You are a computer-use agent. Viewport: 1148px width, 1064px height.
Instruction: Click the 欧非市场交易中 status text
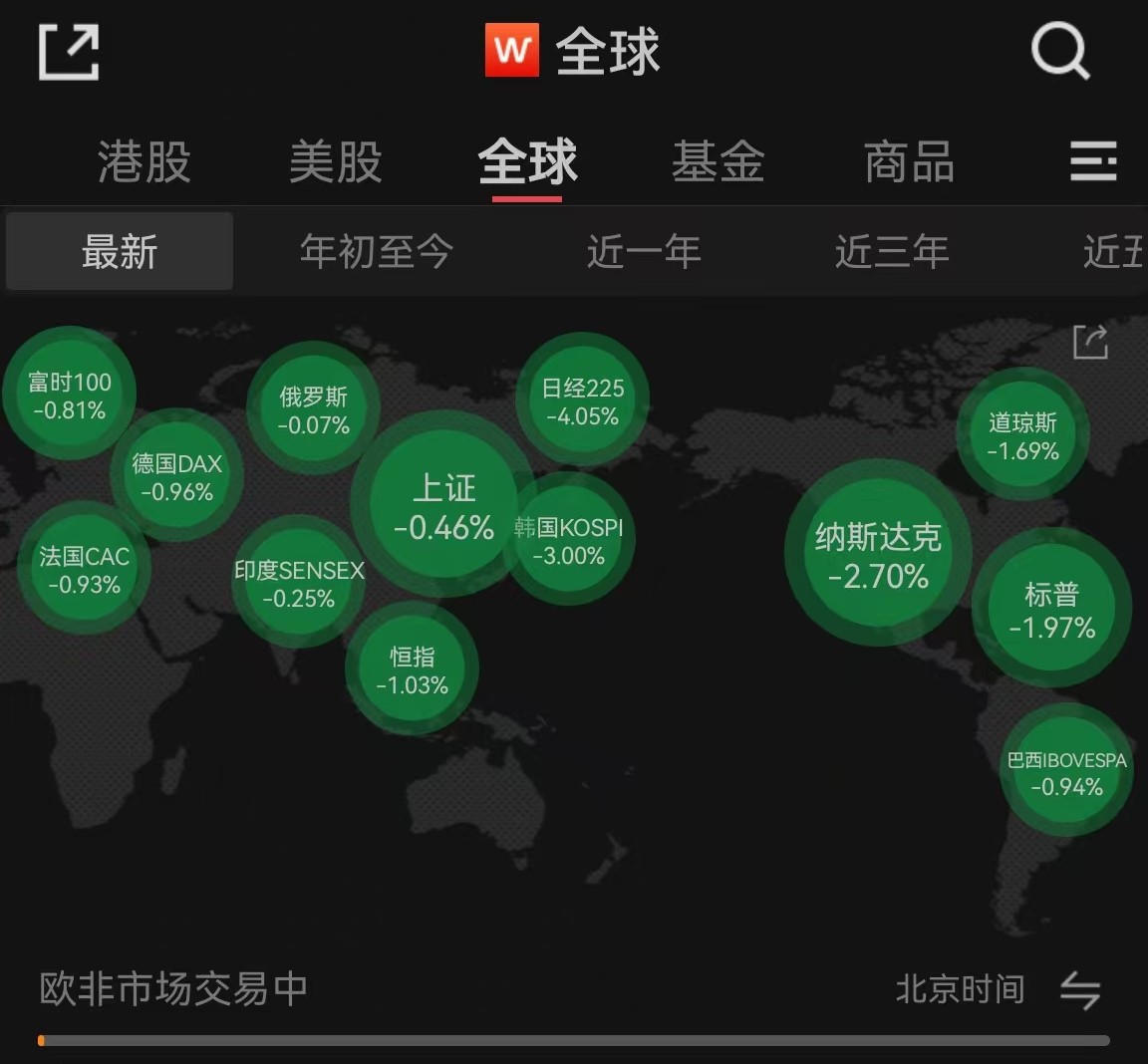click(173, 989)
